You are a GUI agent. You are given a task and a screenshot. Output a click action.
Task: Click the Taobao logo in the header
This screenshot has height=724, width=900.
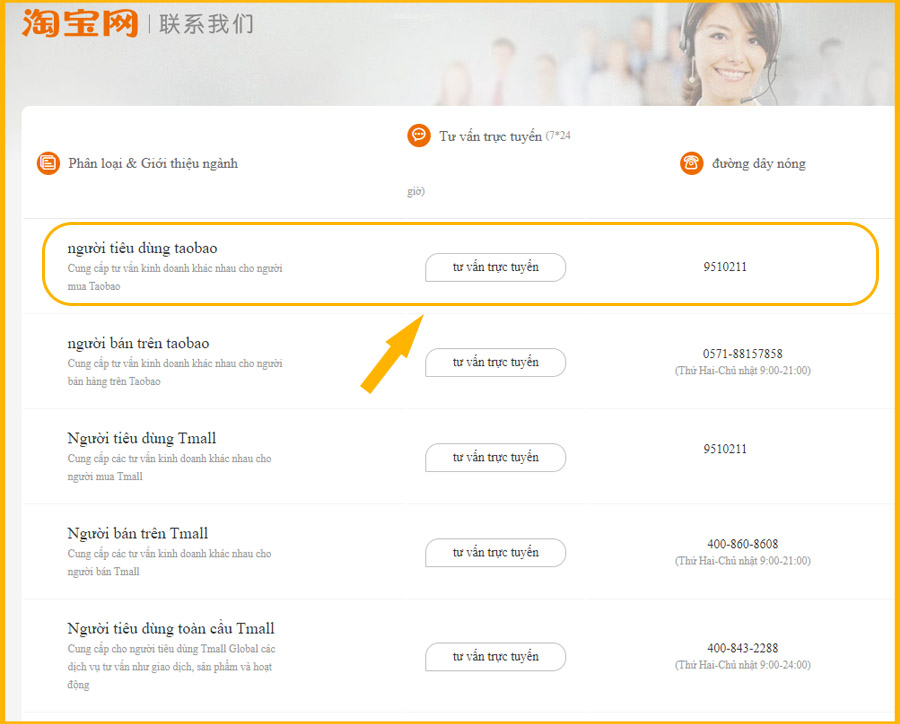79,23
